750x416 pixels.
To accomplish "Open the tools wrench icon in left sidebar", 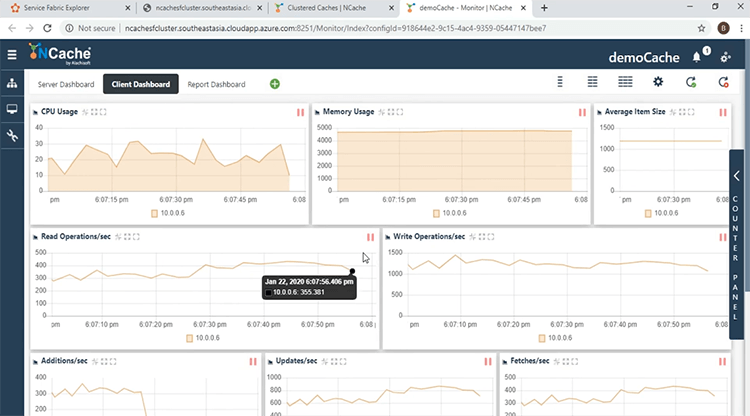I will (12, 136).
